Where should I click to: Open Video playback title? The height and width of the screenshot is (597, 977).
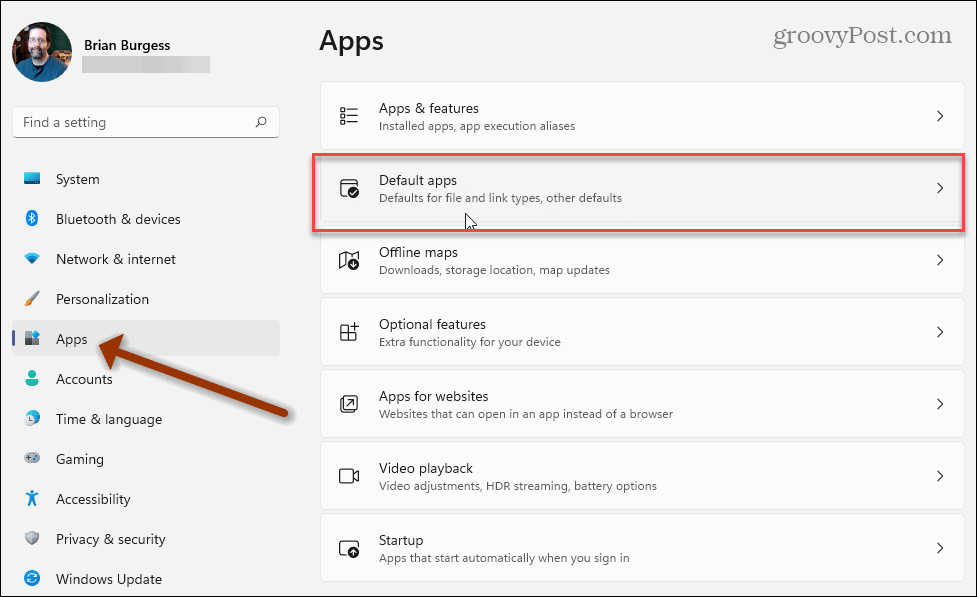[x=426, y=468]
